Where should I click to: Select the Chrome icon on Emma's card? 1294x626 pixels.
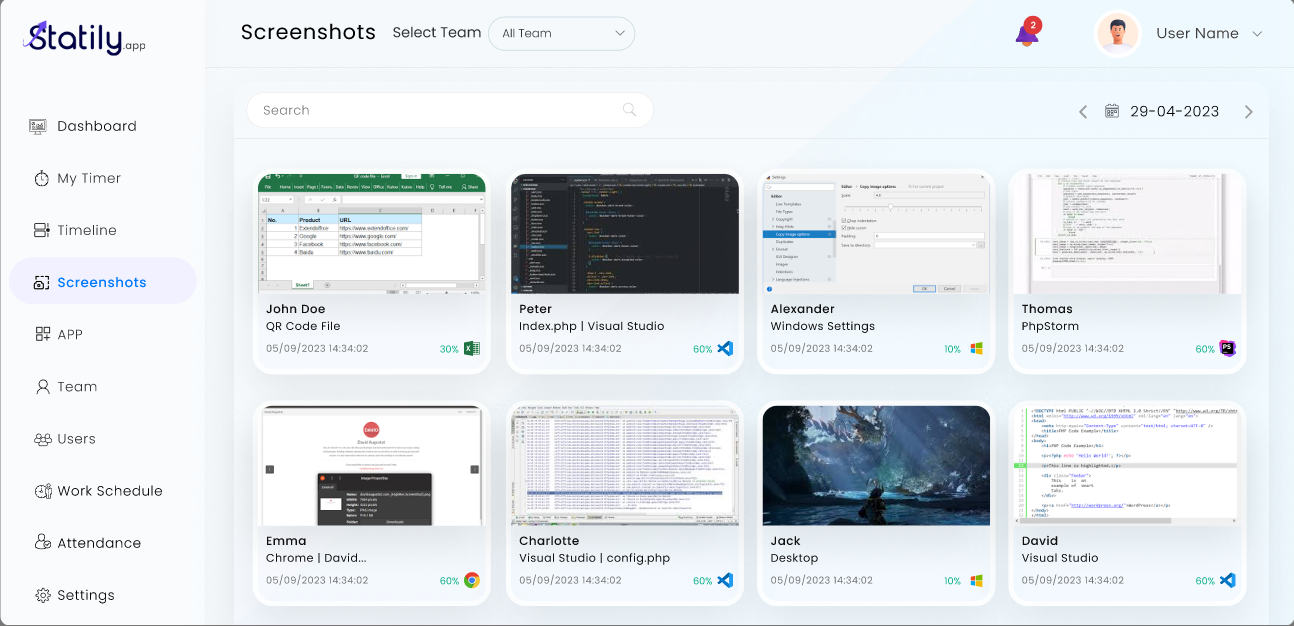[x=470, y=579]
